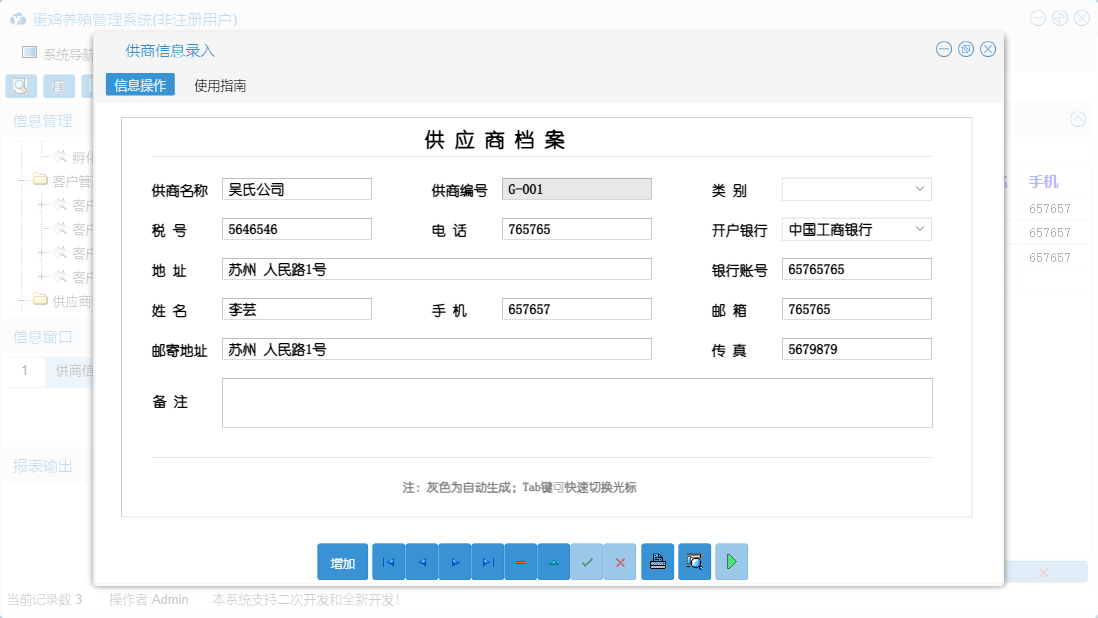Go to the previous supplier record
The width and height of the screenshot is (1098, 618).
421,562
